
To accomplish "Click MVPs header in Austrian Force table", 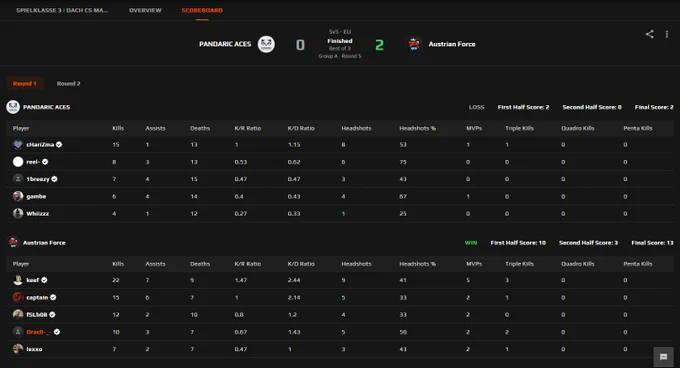I will (x=474, y=264).
